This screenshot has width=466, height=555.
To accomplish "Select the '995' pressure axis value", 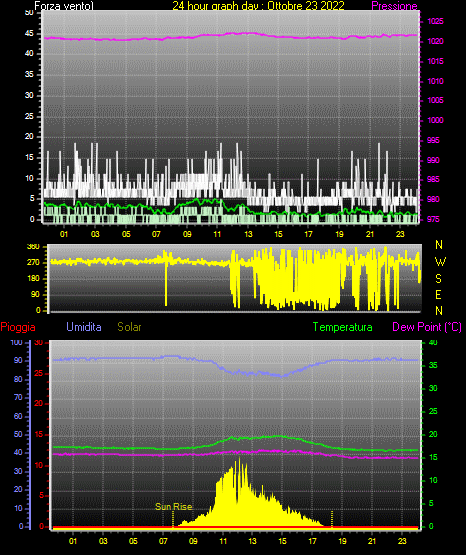I will [433, 140].
